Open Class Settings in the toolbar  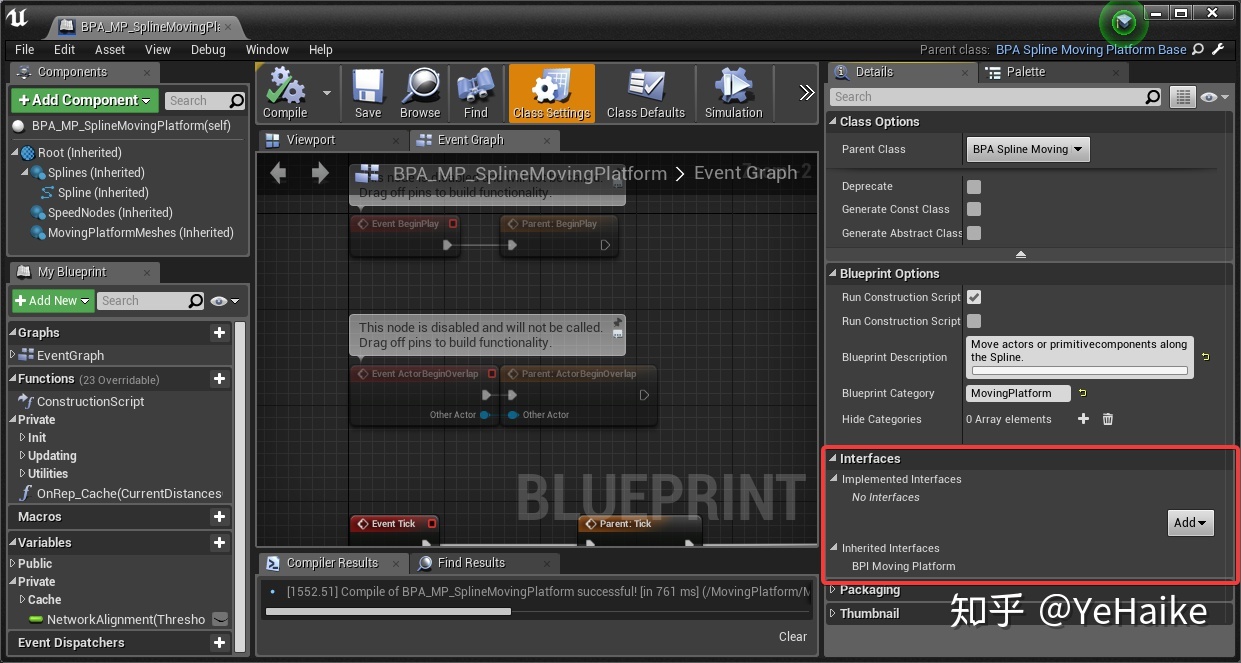[552, 93]
